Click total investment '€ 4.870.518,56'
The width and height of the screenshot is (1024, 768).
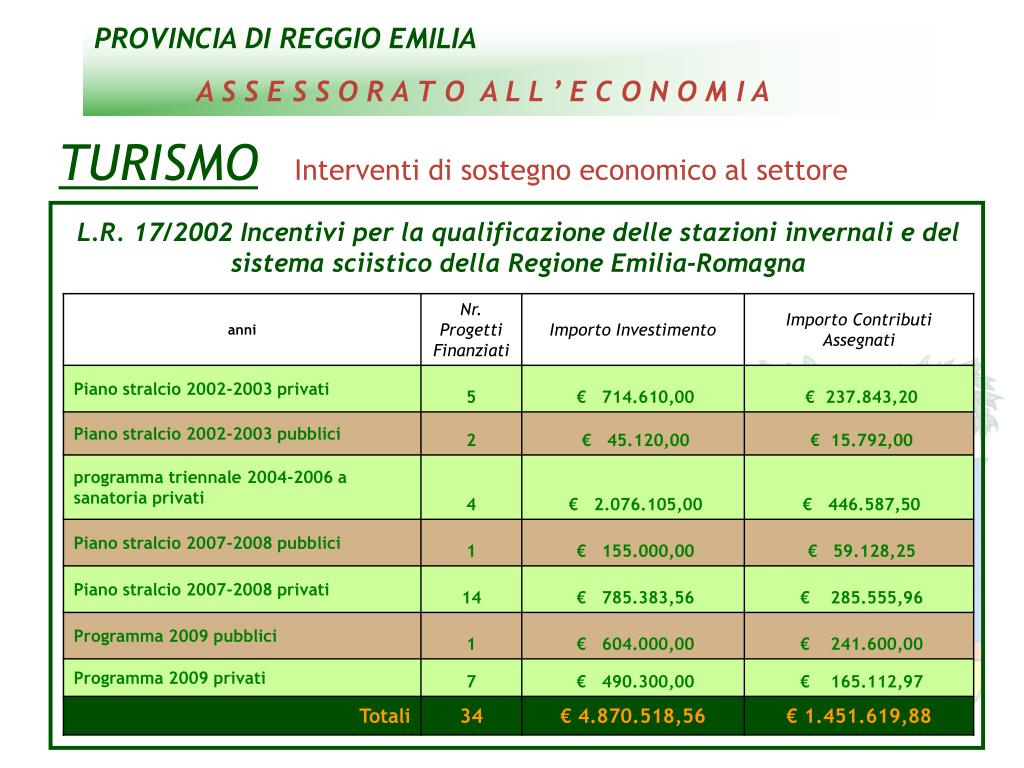[633, 716]
